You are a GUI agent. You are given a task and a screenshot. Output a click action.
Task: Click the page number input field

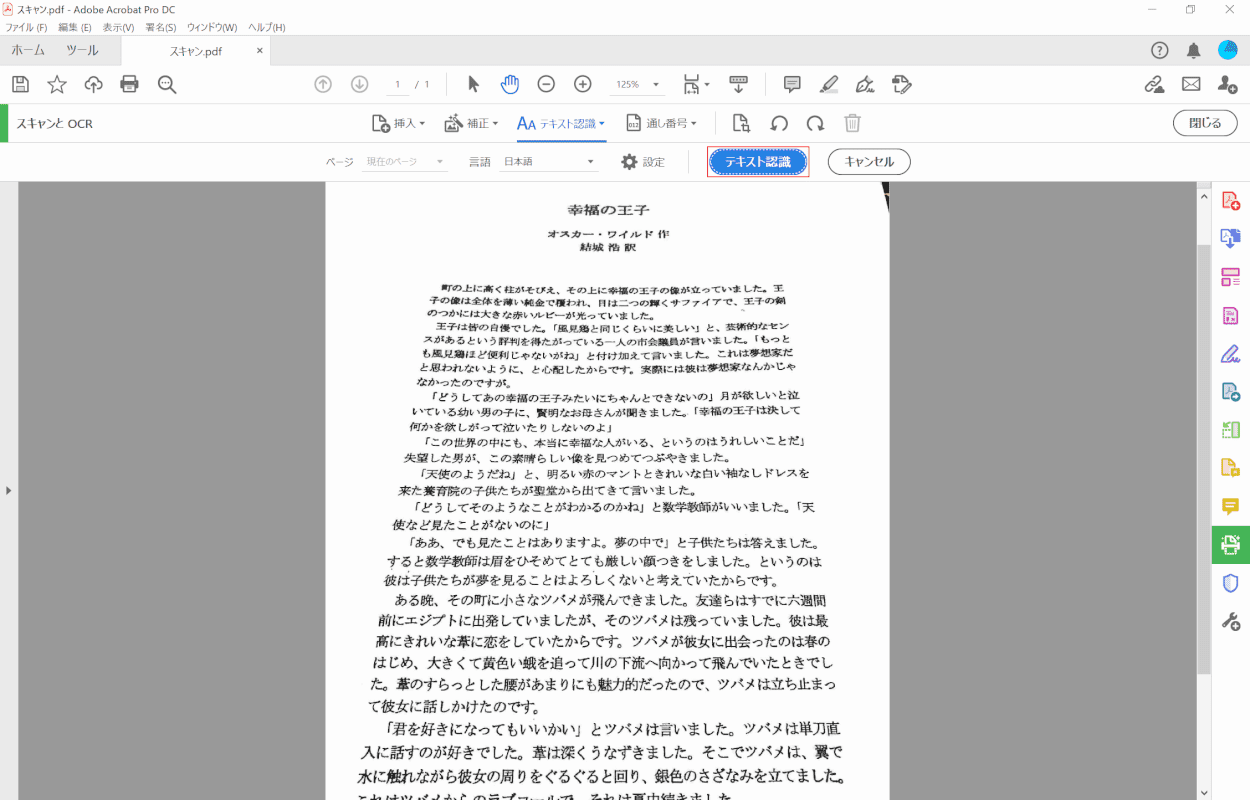pos(397,85)
